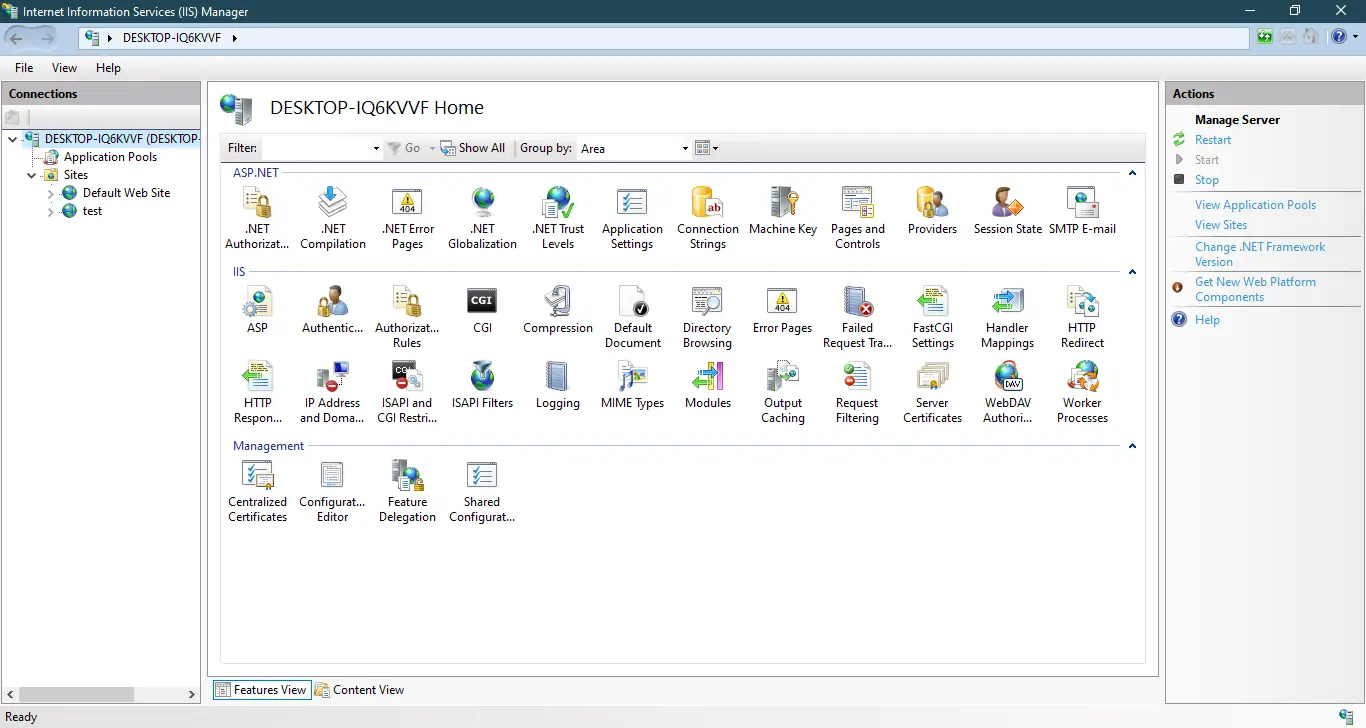Open .NET Trust Levels
This screenshot has height=728, width=1366.
click(x=558, y=218)
